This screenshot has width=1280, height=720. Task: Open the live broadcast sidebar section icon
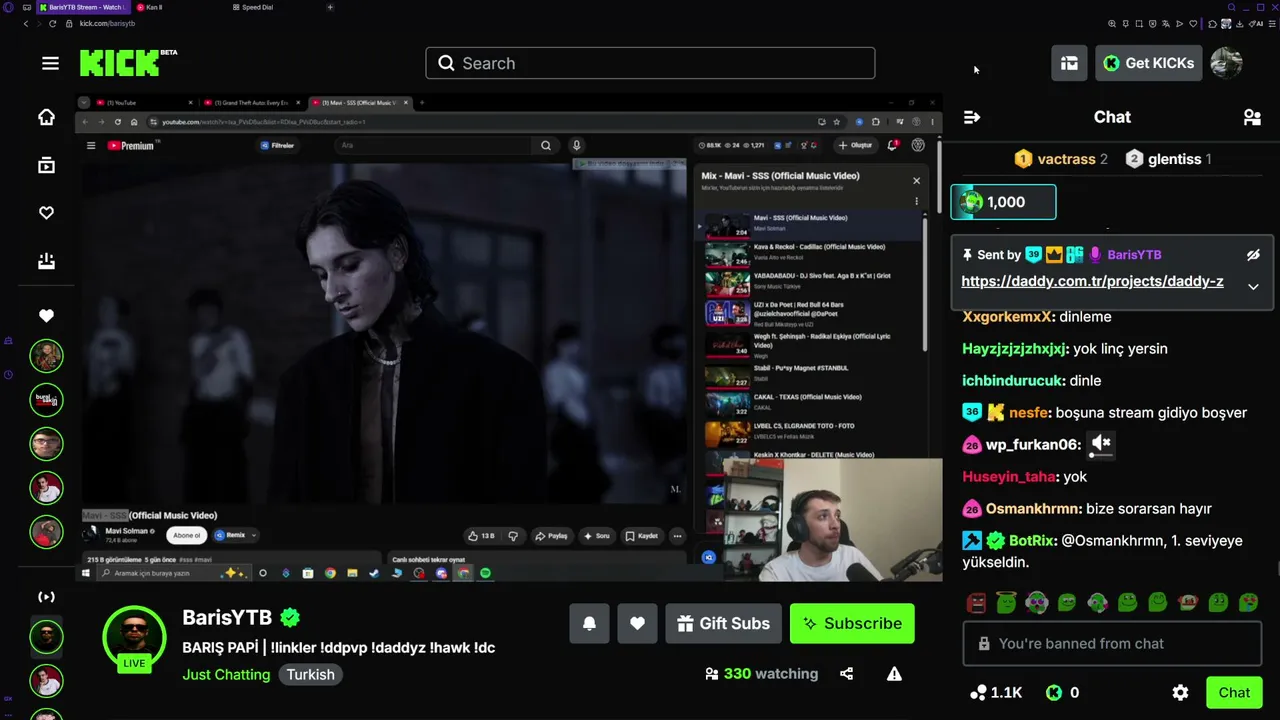pyautogui.click(x=46, y=597)
